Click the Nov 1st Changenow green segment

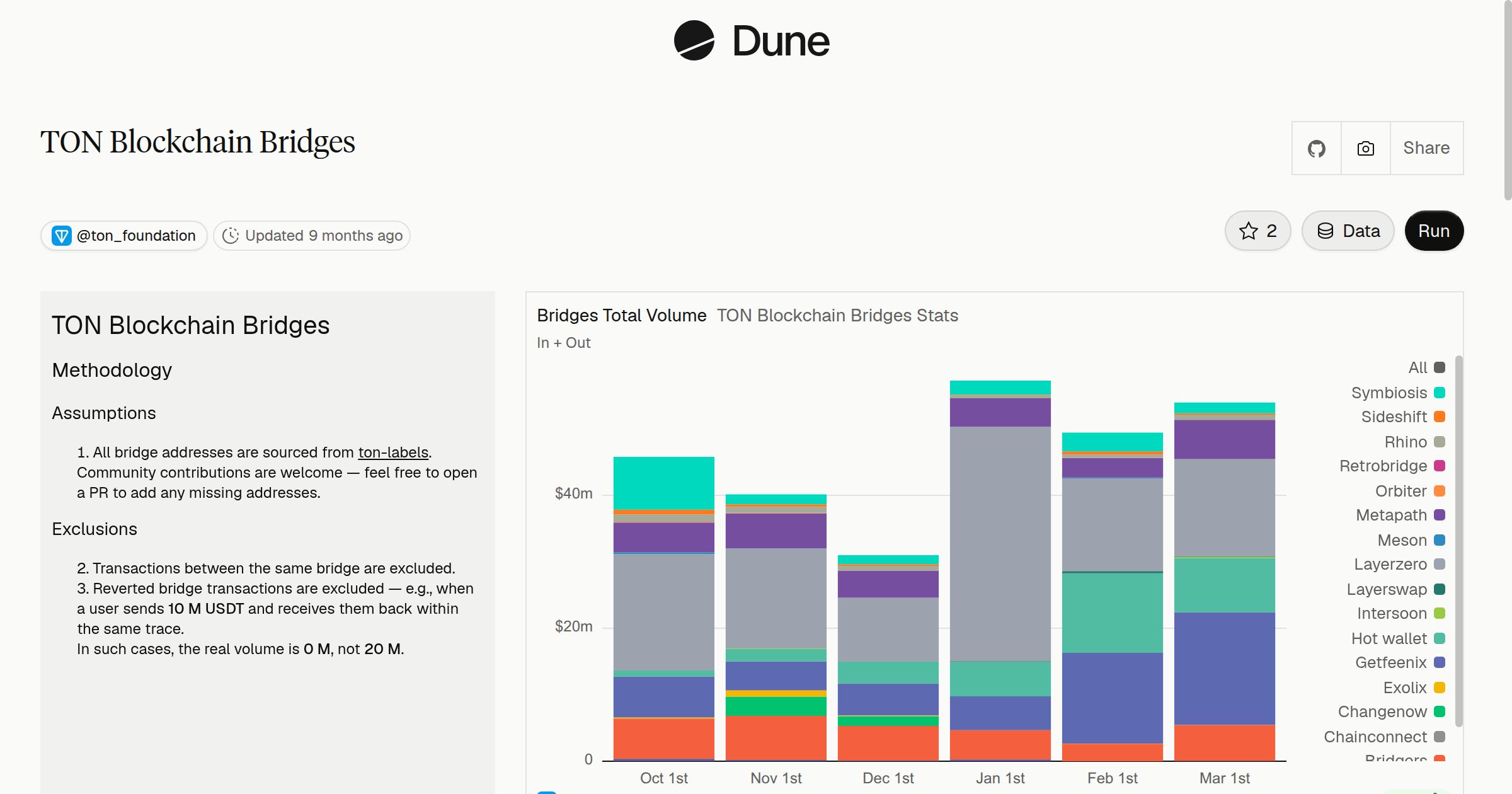tap(776, 706)
